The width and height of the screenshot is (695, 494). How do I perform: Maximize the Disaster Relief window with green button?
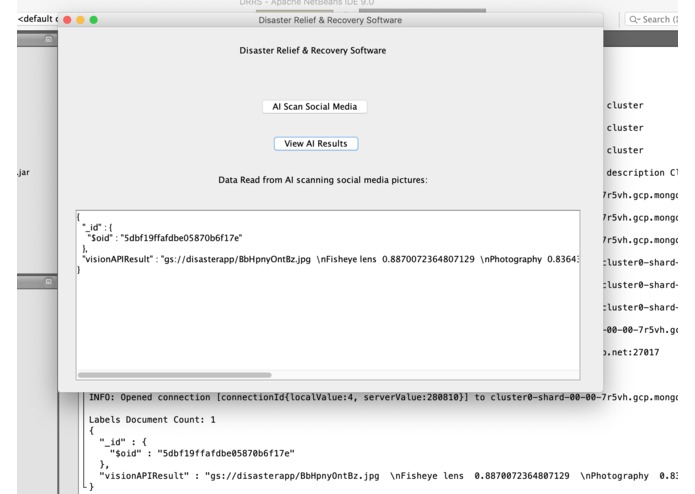[94, 20]
